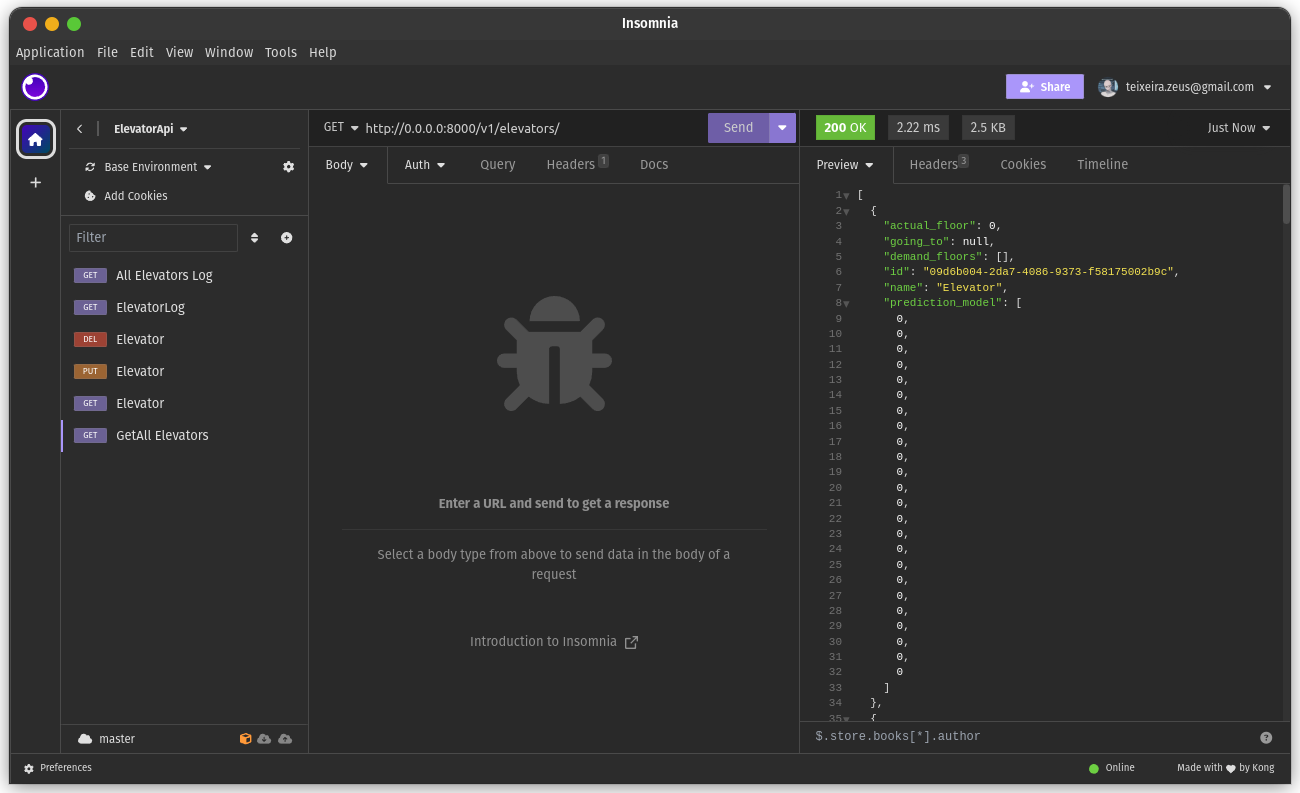The image size is (1300, 793).
Task: Click Add Cookies
Action: pos(136,196)
